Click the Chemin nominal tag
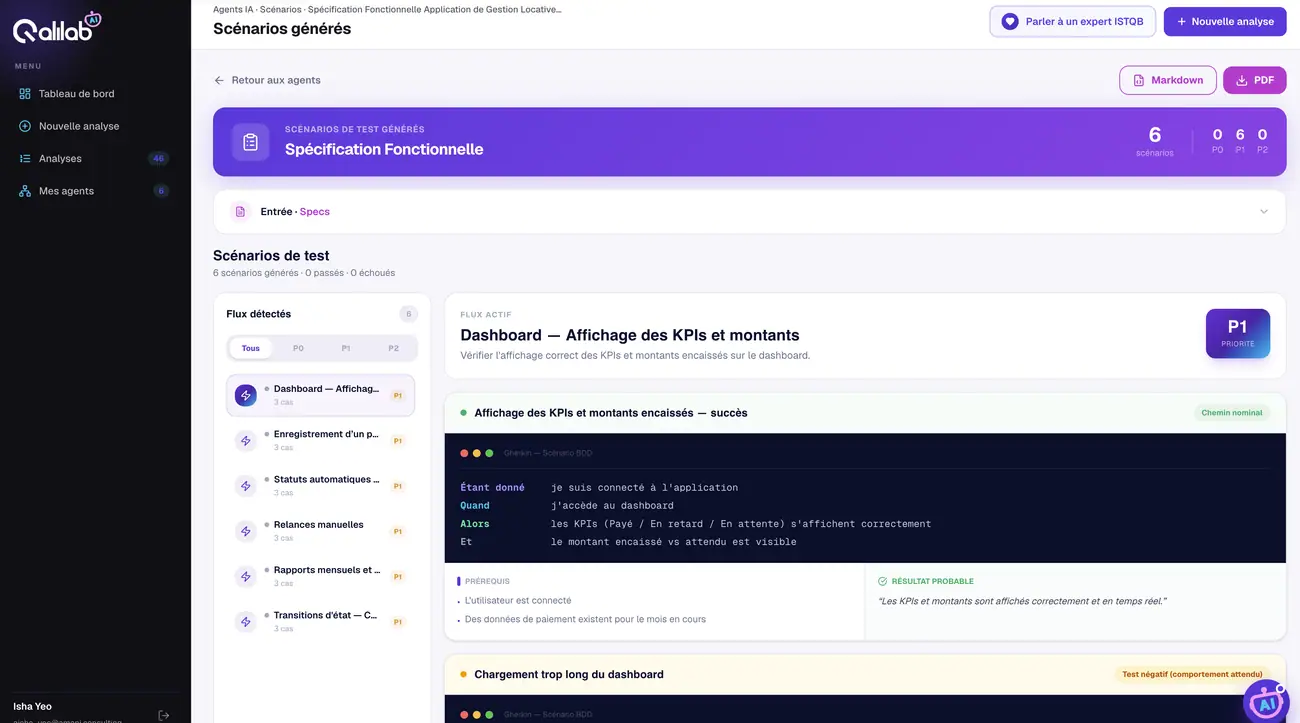The width and height of the screenshot is (1300, 723). click(x=1231, y=413)
